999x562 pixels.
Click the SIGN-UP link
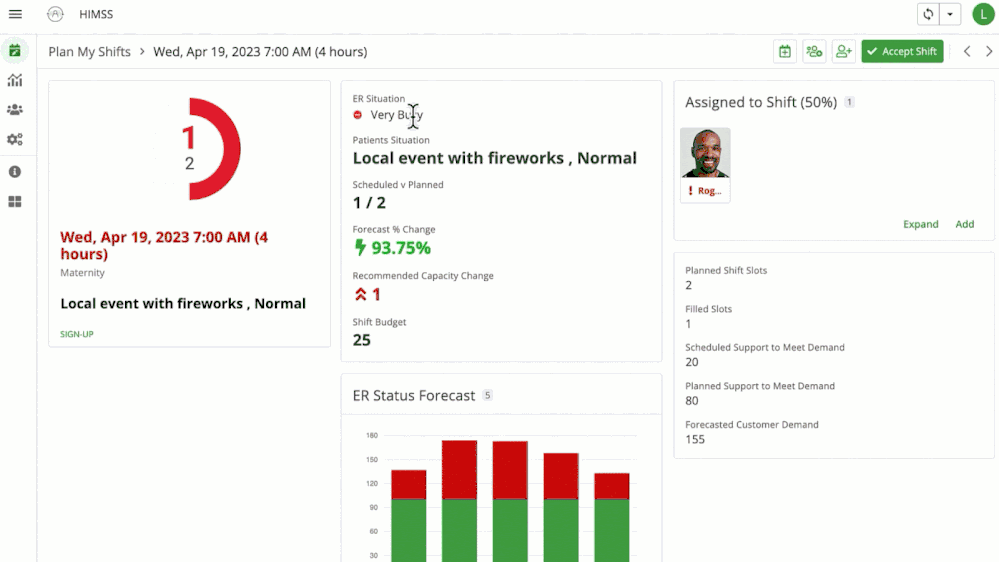tap(76, 334)
